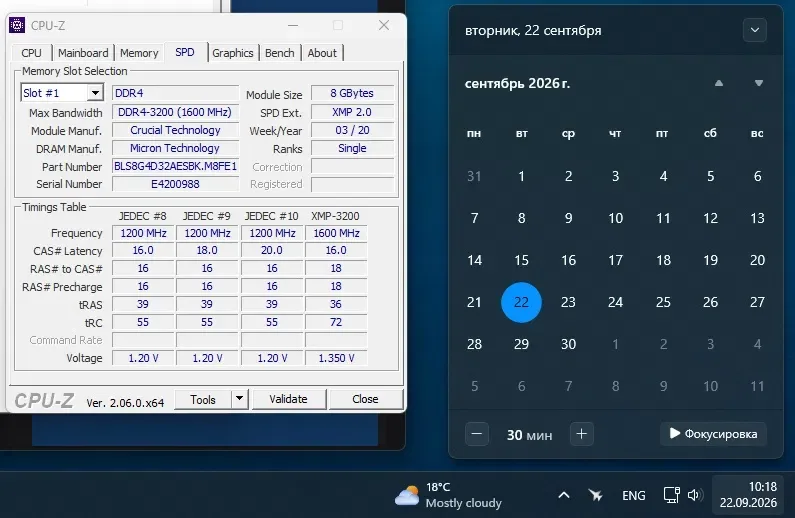Click the Crucial Technology manufacturer value
Viewport: 795px width, 518px height.
pos(175,130)
